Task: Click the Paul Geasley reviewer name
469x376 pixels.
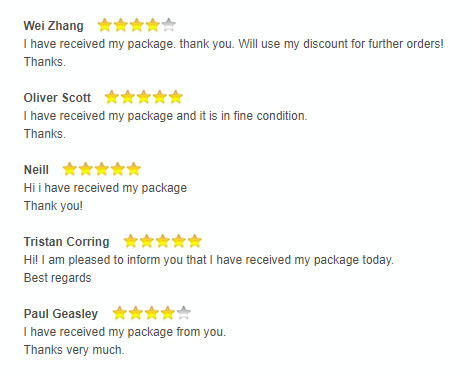Action: click(x=61, y=314)
